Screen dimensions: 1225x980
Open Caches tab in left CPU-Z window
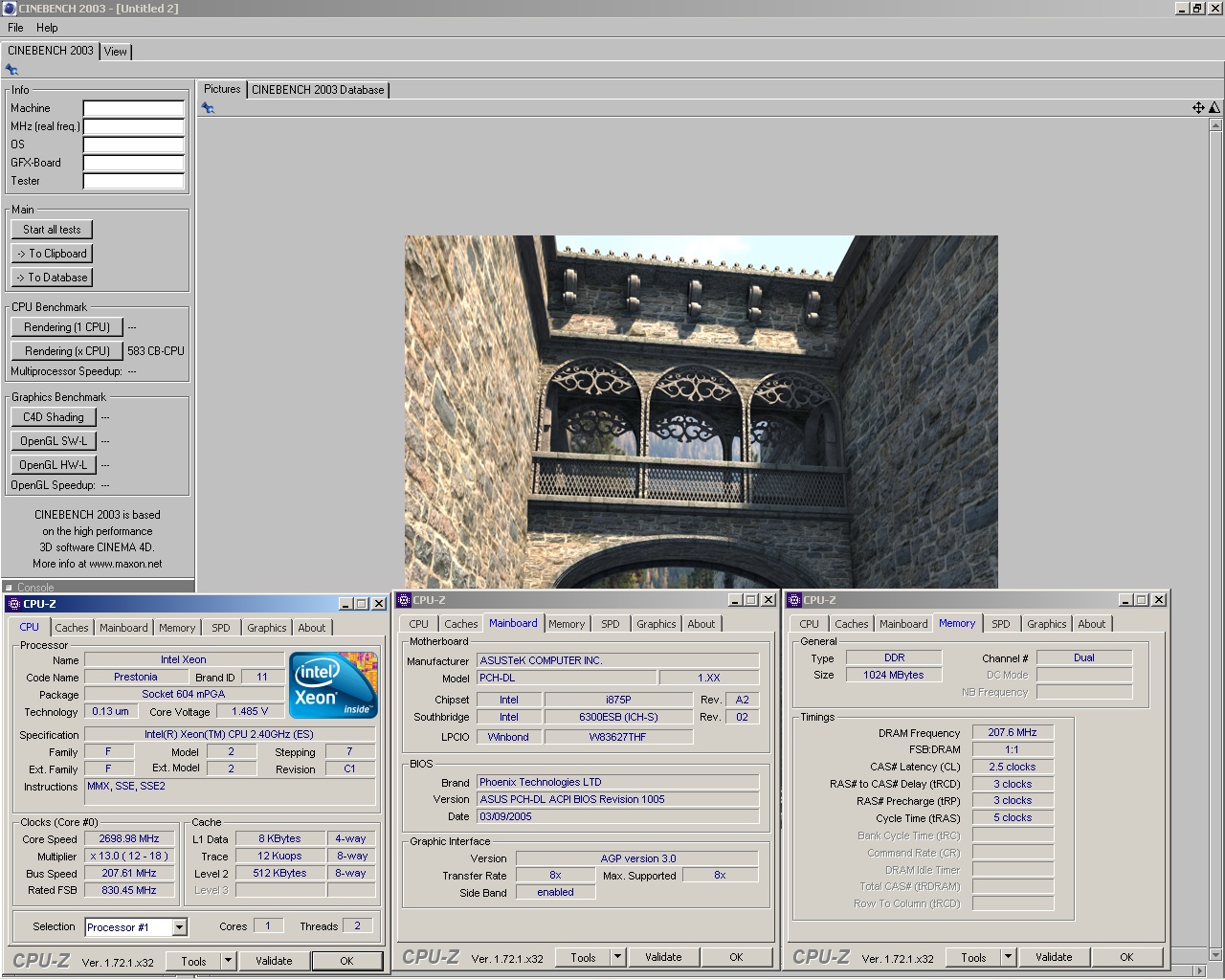click(72, 628)
